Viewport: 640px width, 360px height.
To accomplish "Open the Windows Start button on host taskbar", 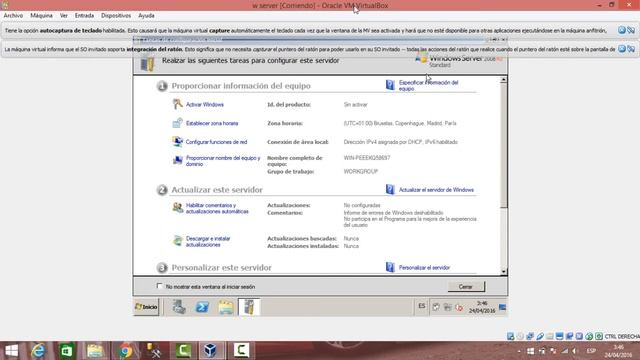I will click(x=11, y=351).
